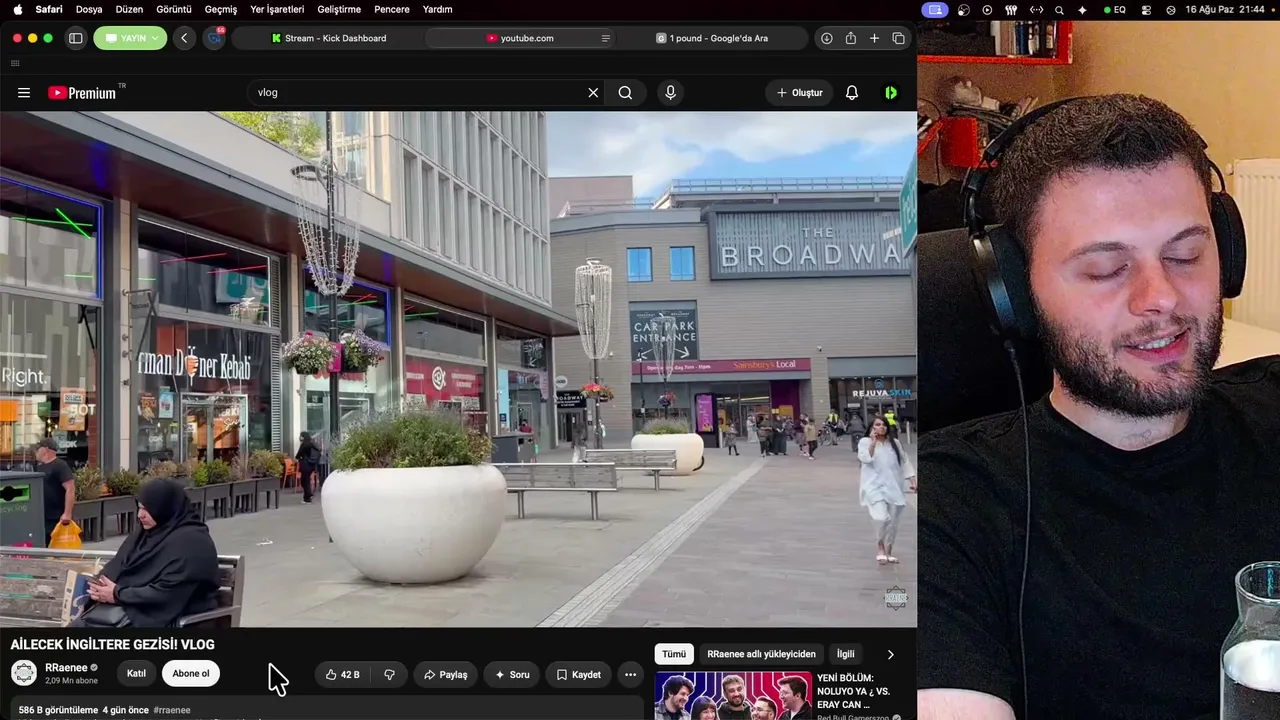Open the YouTube guide hamburger menu

[x=24, y=93]
